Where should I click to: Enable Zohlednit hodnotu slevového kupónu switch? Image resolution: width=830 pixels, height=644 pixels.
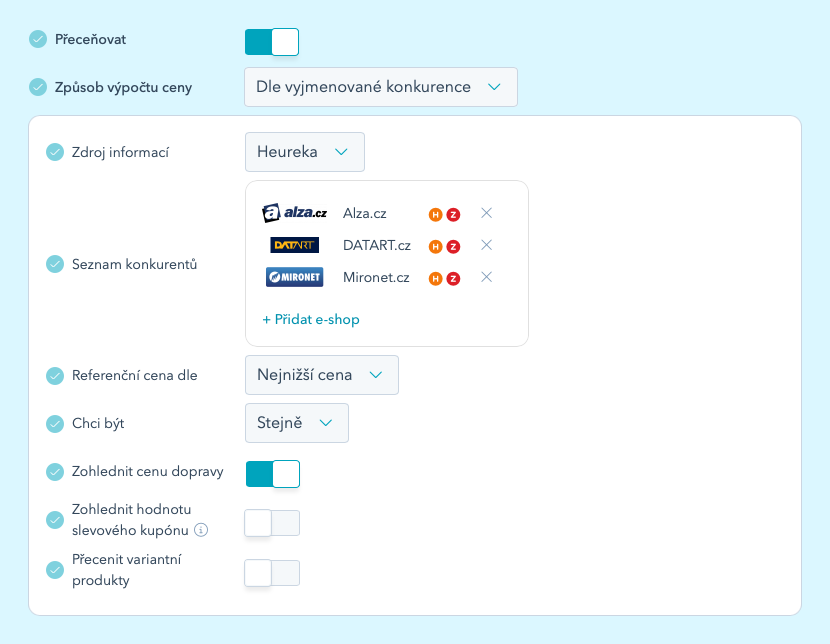(x=272, y=523)
